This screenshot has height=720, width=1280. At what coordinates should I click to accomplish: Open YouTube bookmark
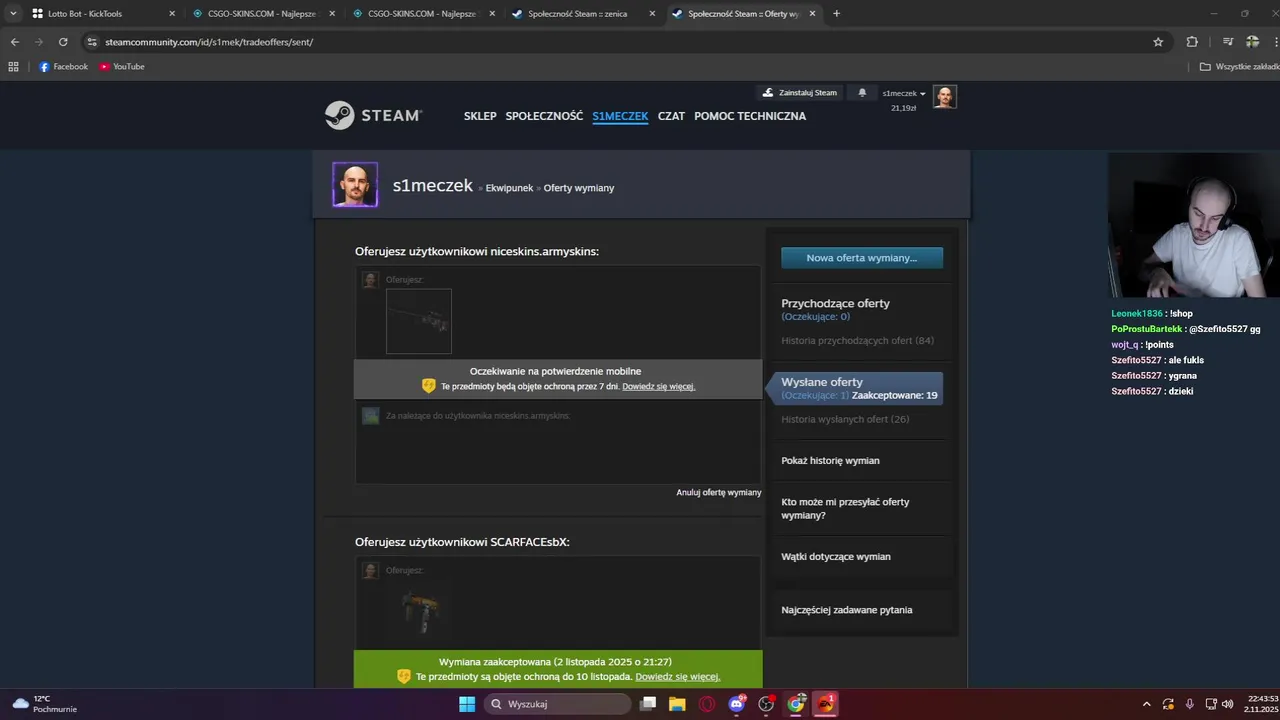pyautogui.click(x=122, y=67)
